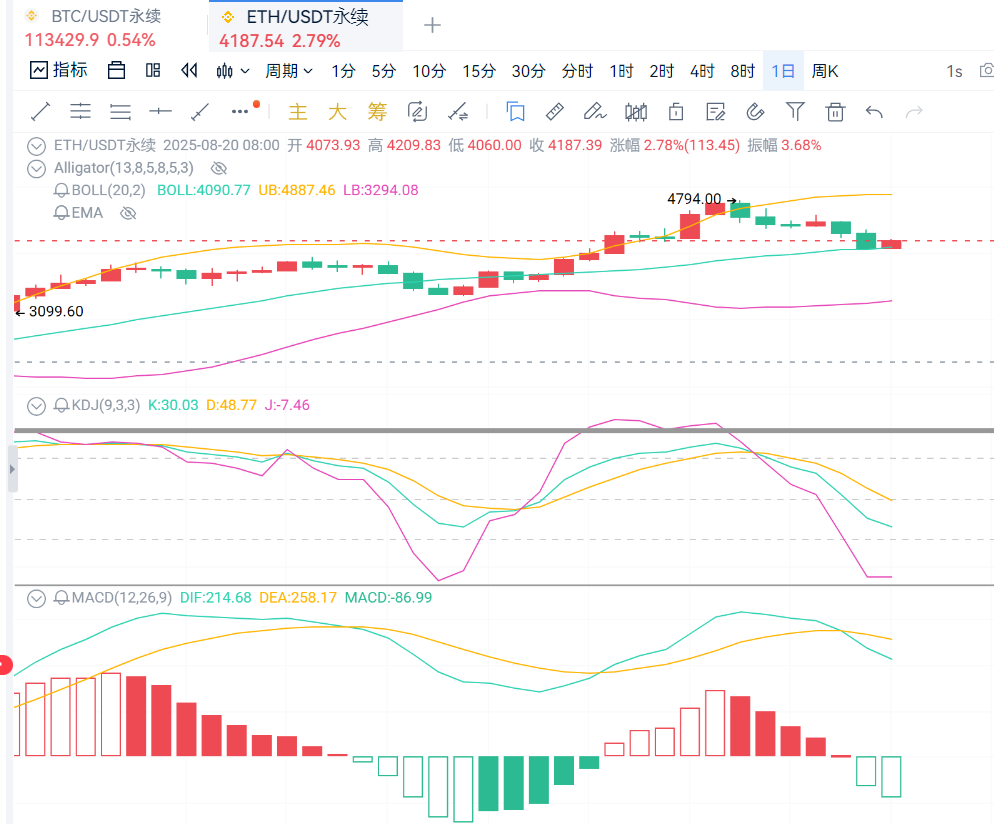Click the filter funnel icon
The image size is (994, 824).
coord(795,112)
